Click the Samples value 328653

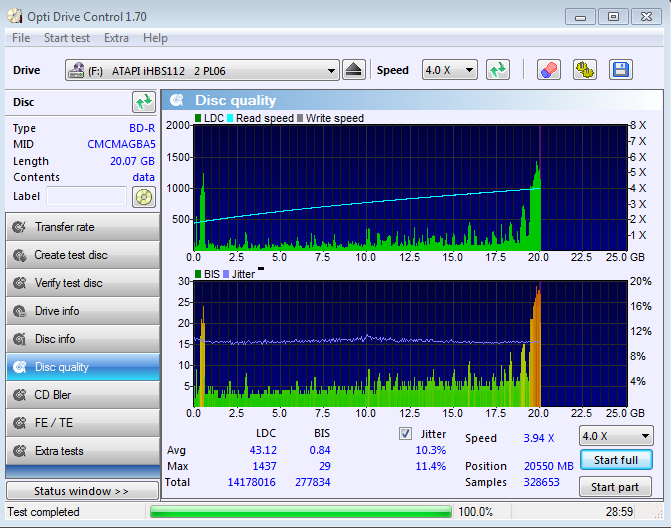tap(541, 482)
